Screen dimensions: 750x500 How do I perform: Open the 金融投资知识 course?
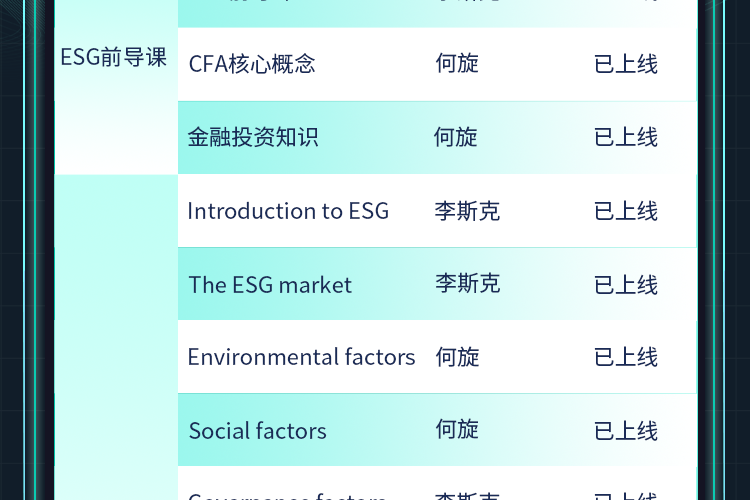click(x=253, y=137)
